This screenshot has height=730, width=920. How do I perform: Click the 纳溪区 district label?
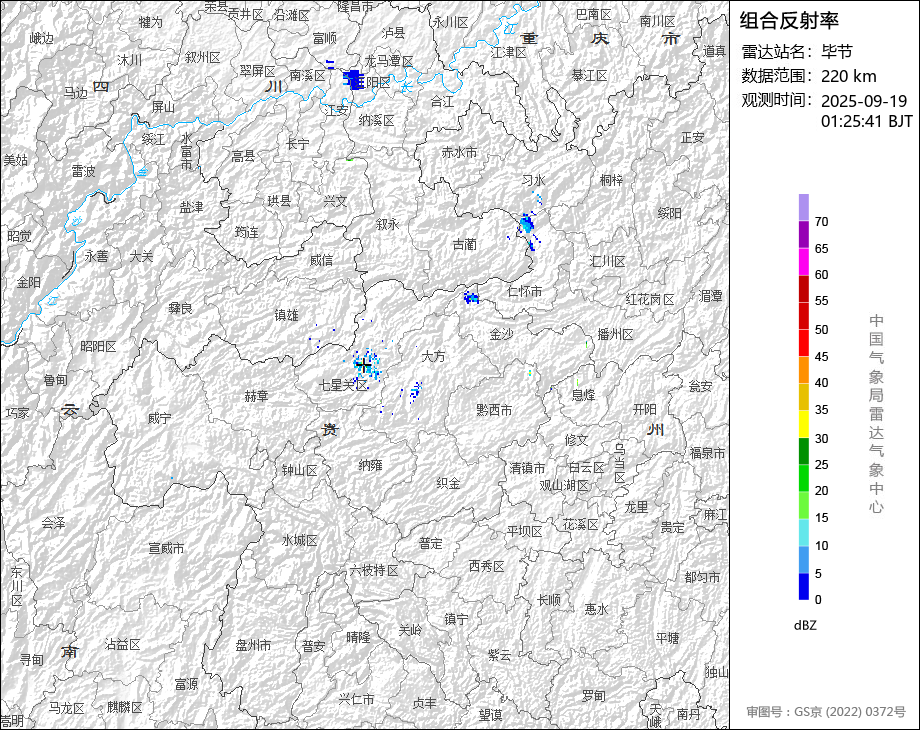click(377, 120)
